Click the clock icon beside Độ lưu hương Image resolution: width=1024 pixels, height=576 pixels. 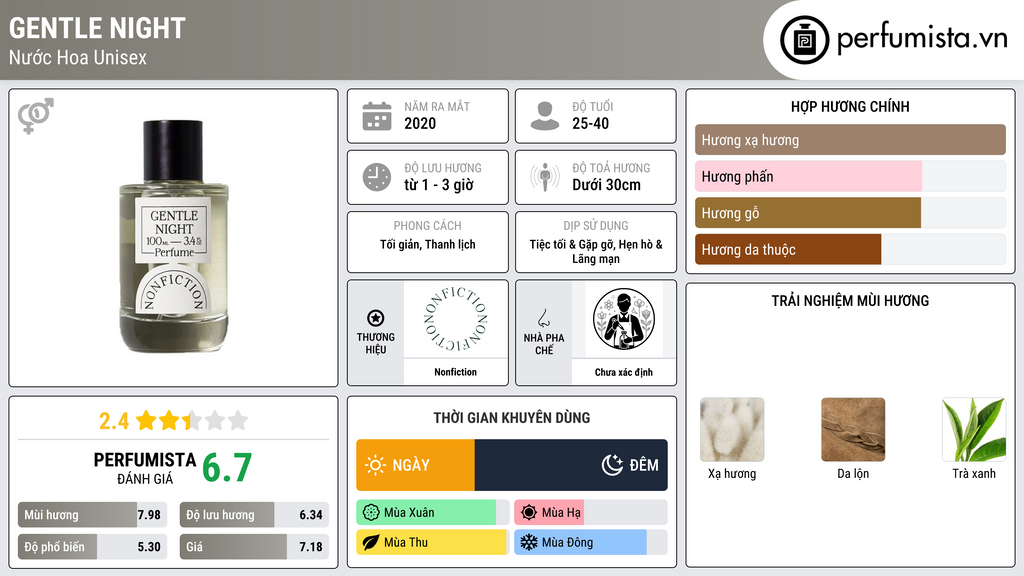tap(377, 177)
